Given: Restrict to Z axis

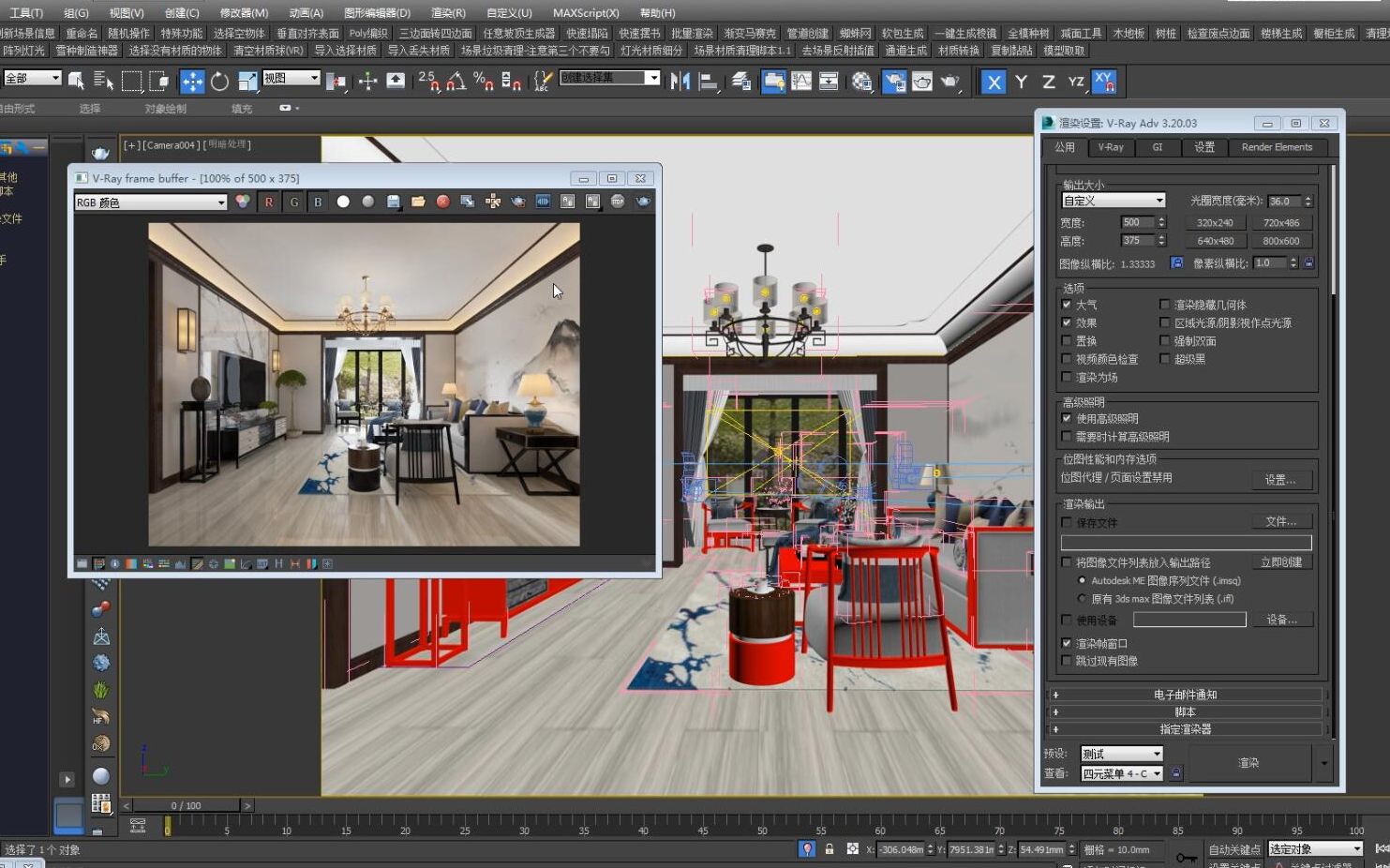Looking at the screenshot, I should click(x=1049, y=82).
